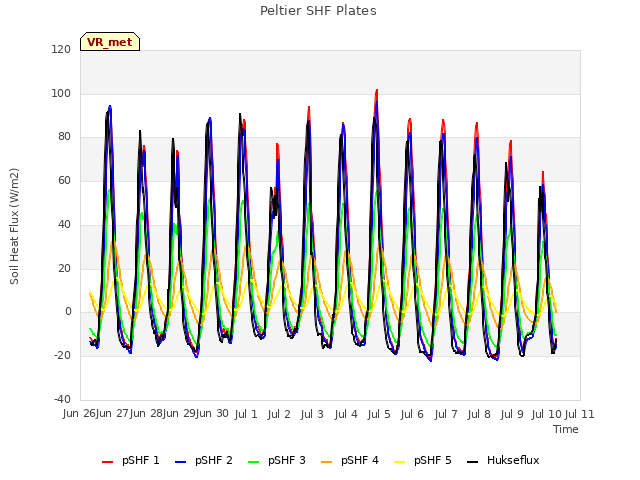Click the 100 y-axis tick label
The image size is (640, 480).
coord(61,93)
